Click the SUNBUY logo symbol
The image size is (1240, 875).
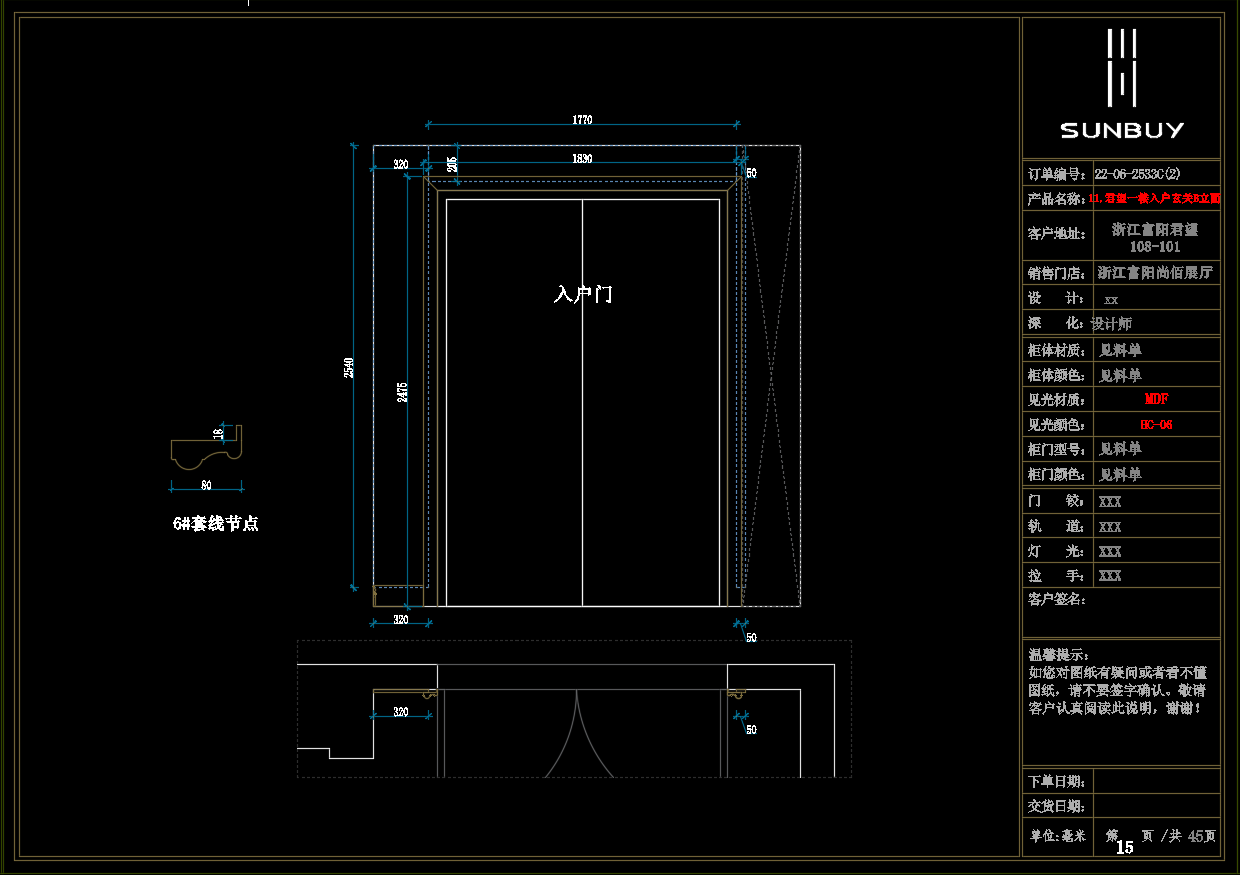point(1121,67)
